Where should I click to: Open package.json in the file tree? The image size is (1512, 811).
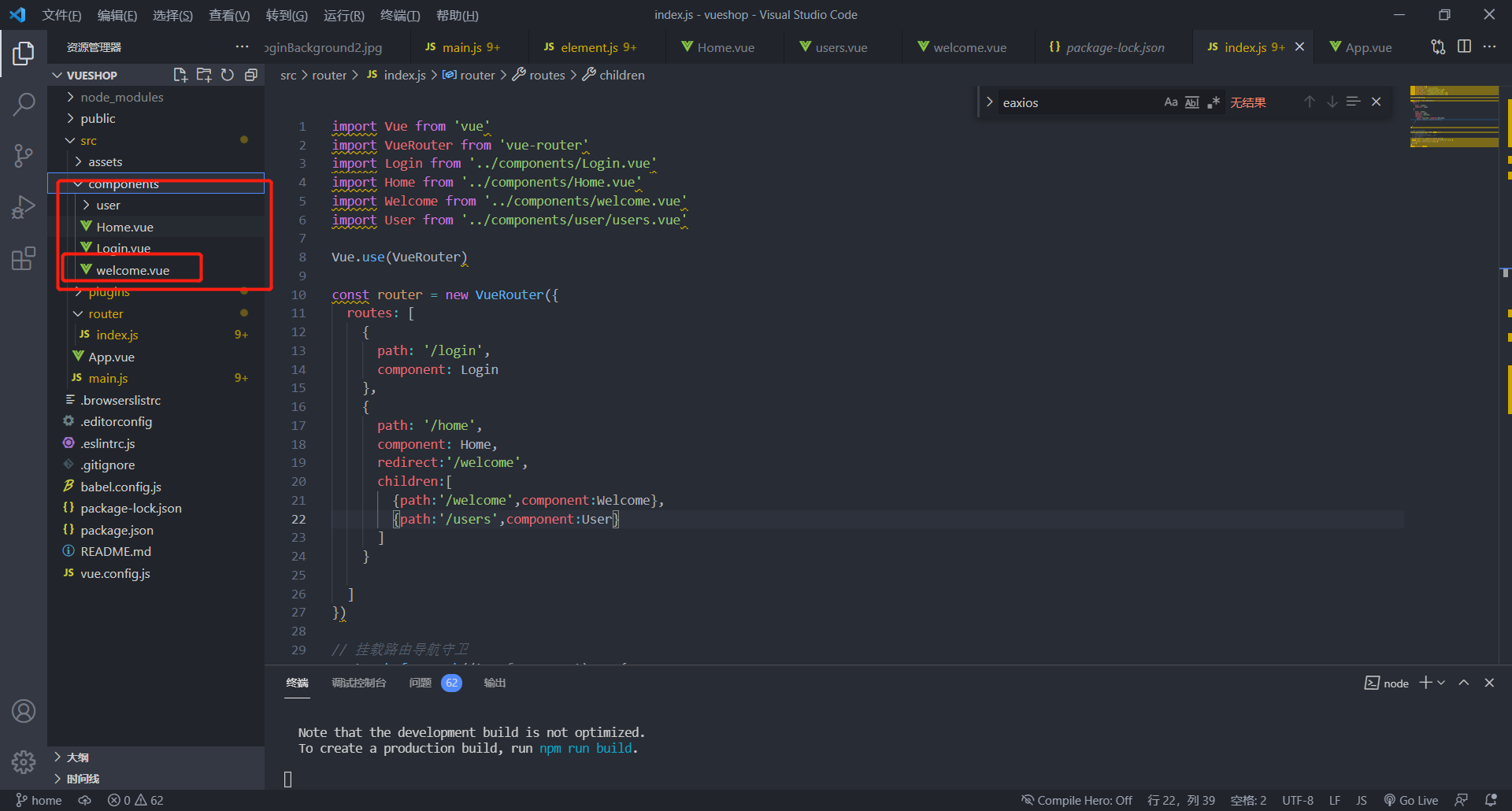[117, 530]
